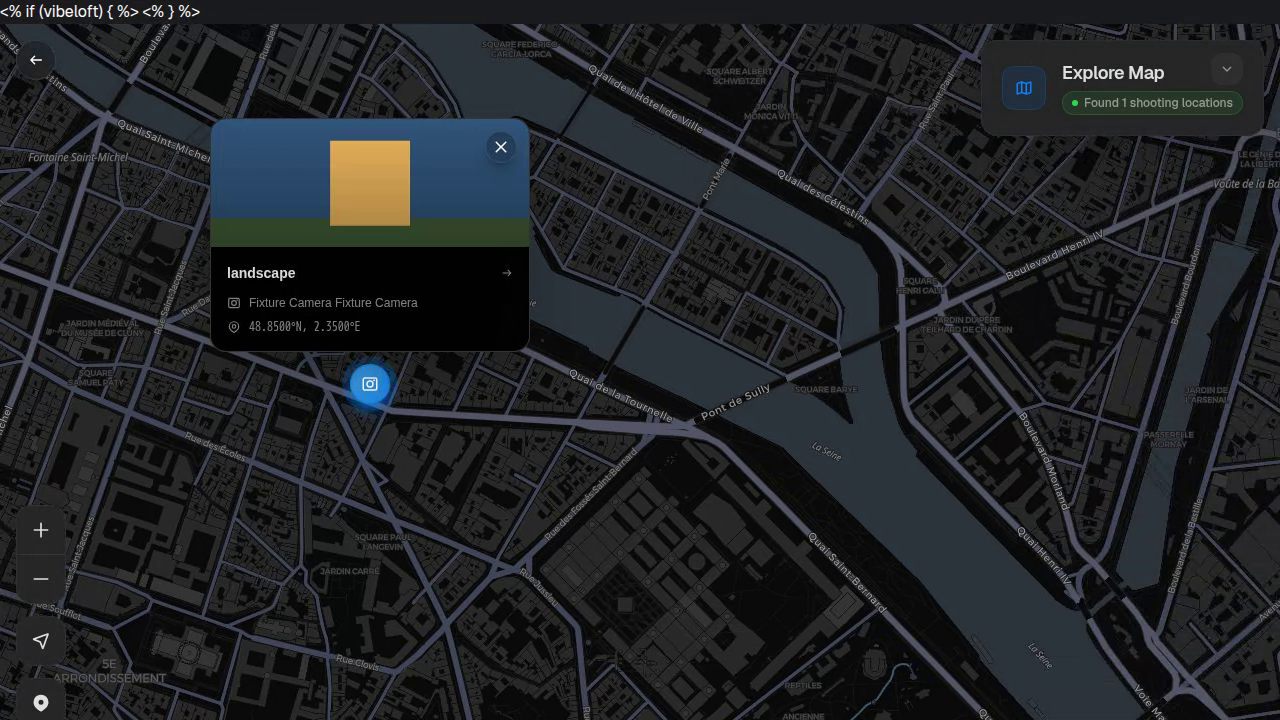The image size is (1280, 720).
Task: Click the Pont de Sully map label
Action: 736,401
